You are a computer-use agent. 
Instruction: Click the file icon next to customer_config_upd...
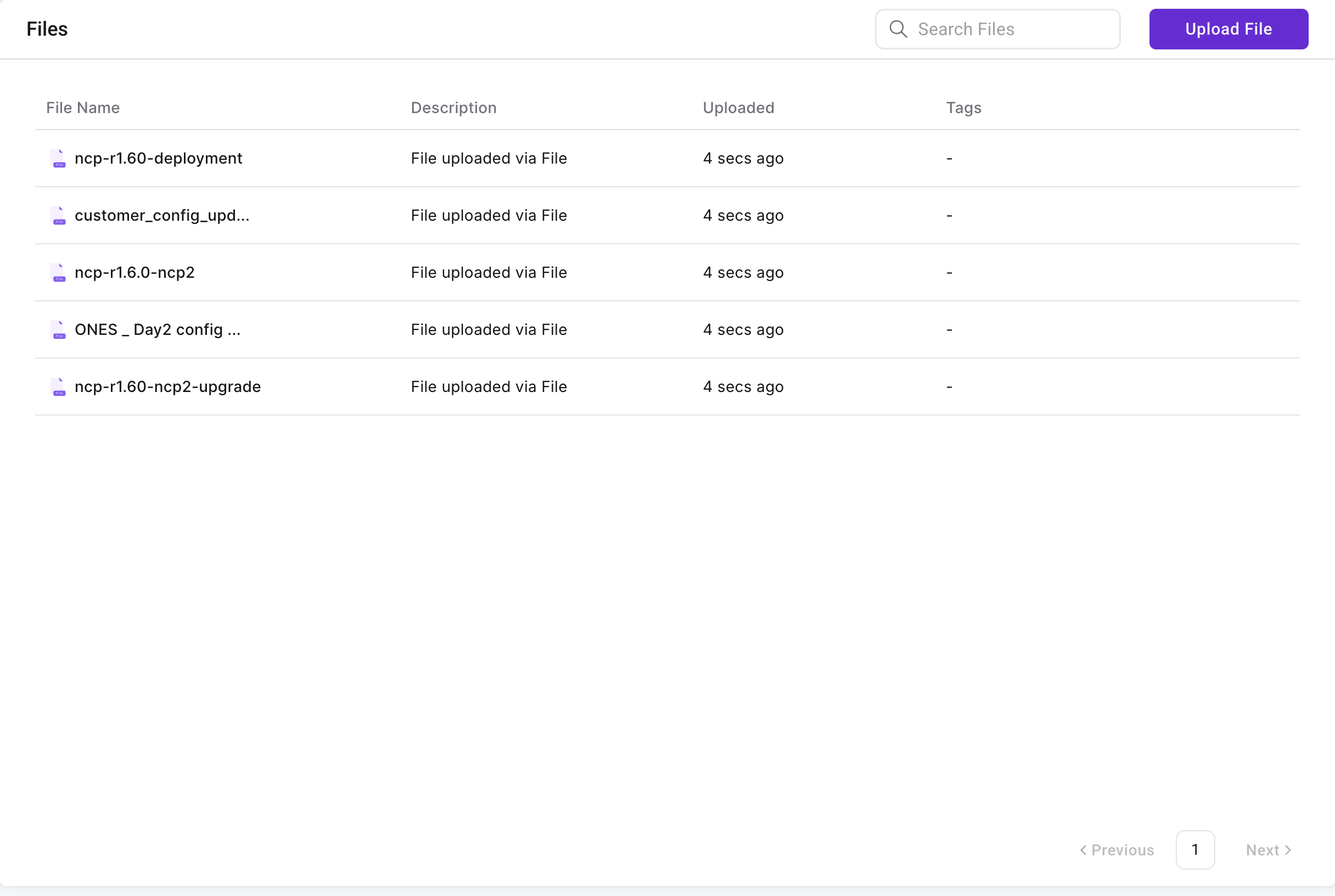click(x=58, y=215)
